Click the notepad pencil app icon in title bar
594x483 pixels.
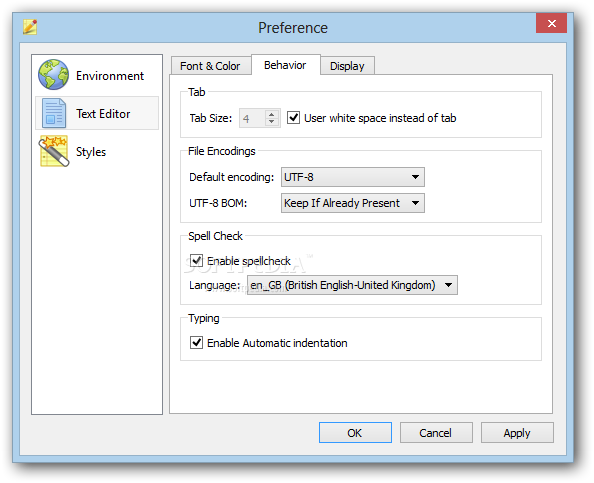30,27
